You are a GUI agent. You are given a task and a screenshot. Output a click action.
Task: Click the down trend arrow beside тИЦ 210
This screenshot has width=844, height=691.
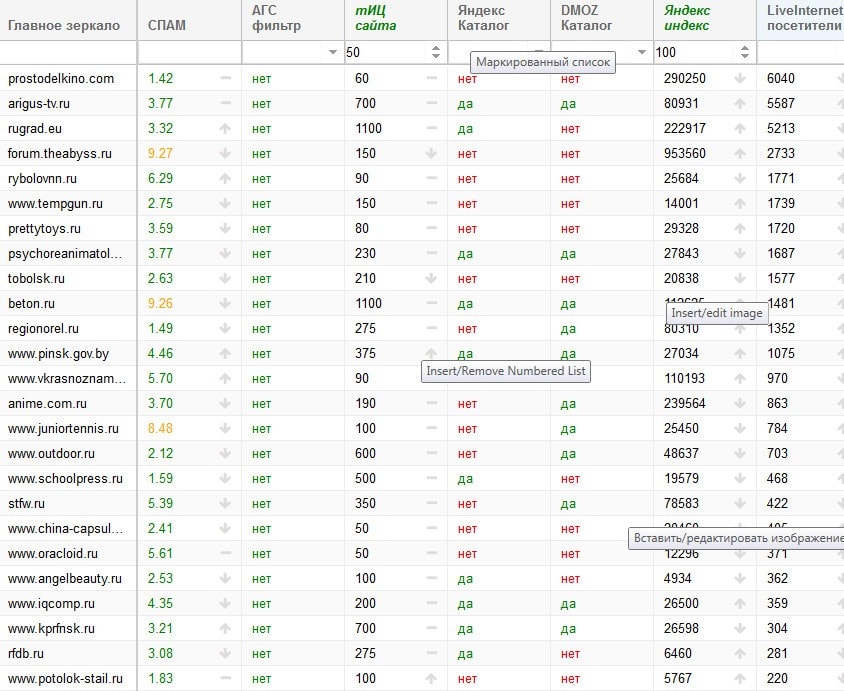coord(431,278)
